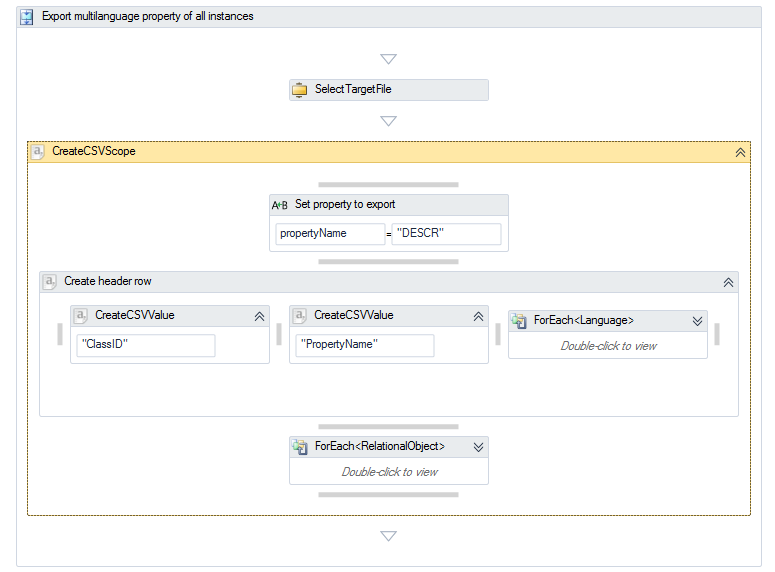Click the Assign icon on Set property to export
This screenshot has width=775, height=572.
point(279,205)
